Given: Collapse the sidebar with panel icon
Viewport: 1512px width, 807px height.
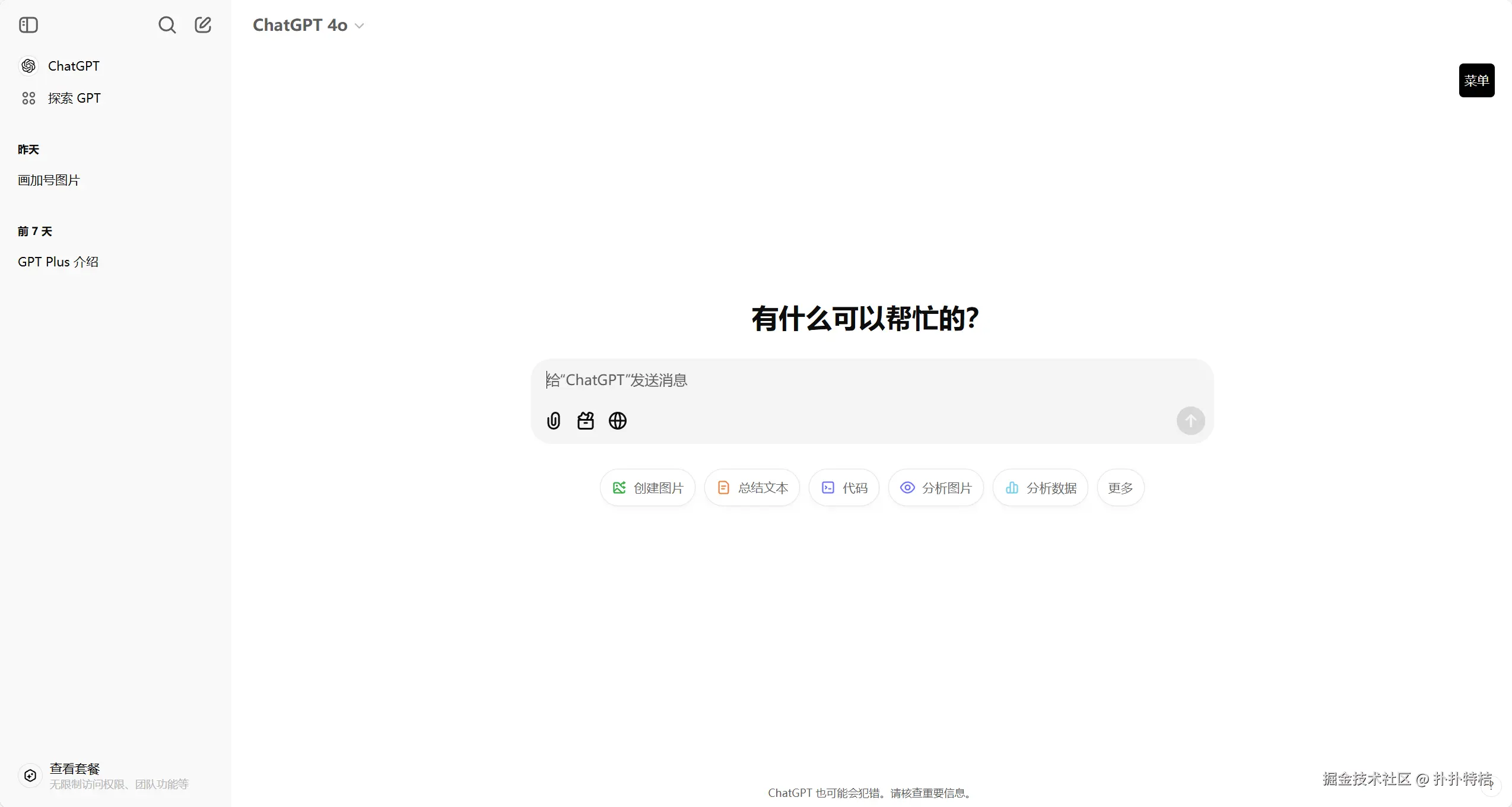Looking at the screenshot, I should pyautogui.click(x=28, y=25).
